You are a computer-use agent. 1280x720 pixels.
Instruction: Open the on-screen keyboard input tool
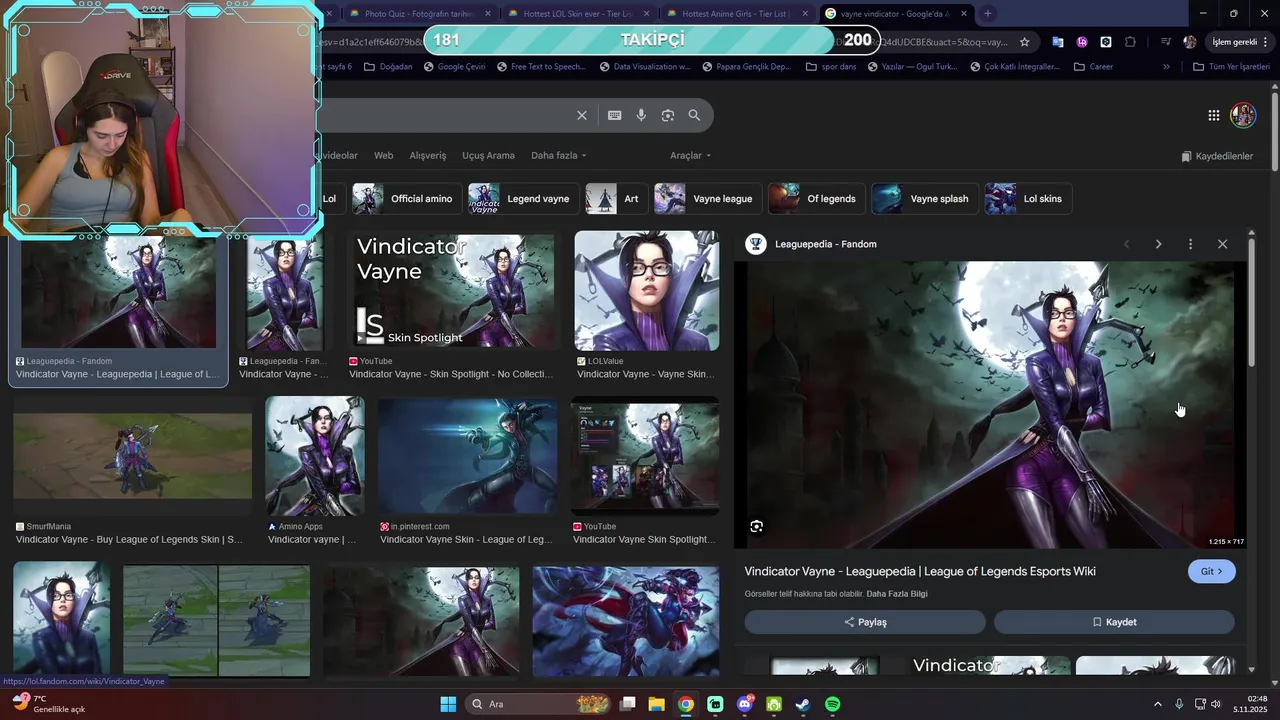[x=615, y=115]
